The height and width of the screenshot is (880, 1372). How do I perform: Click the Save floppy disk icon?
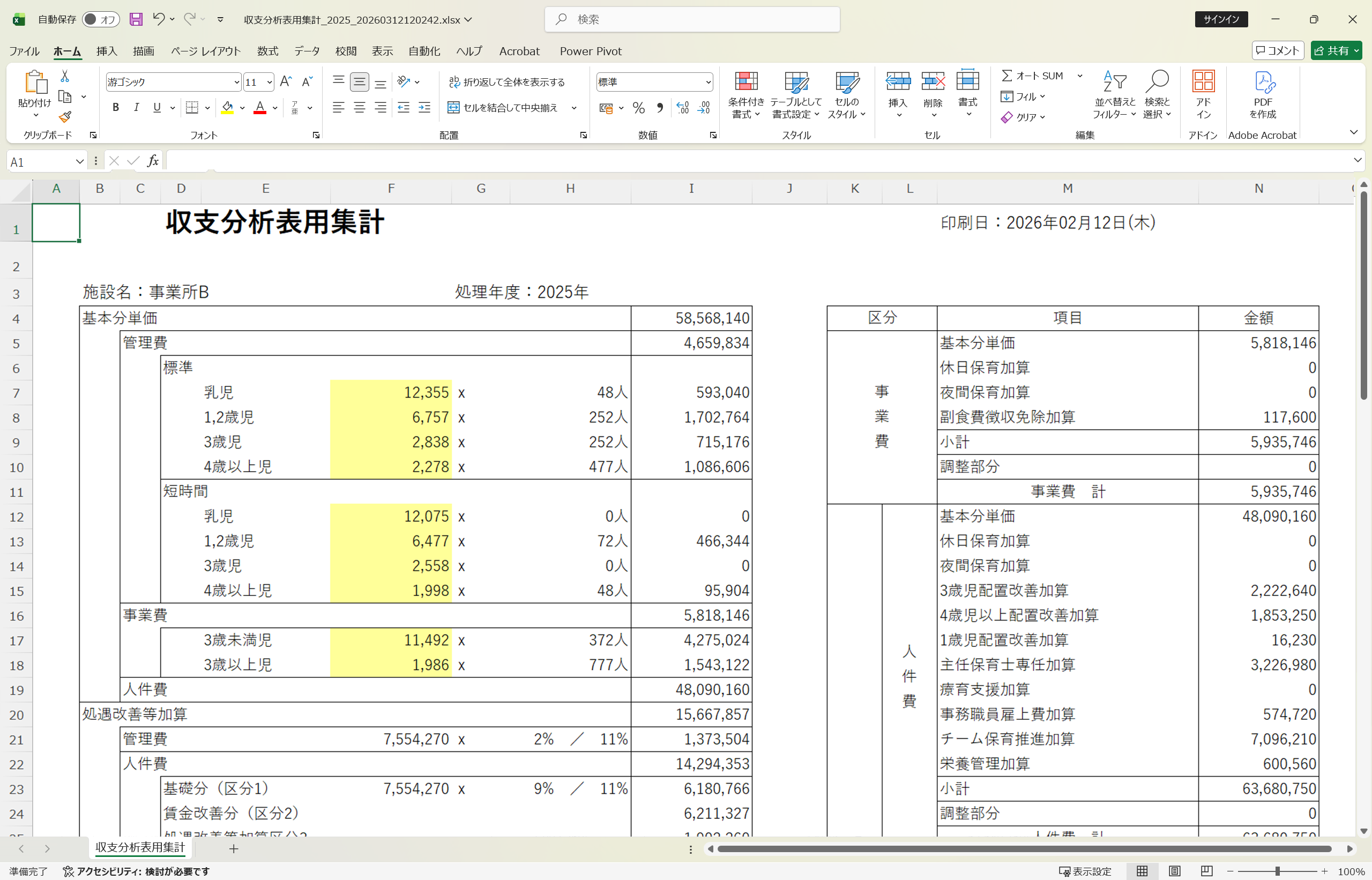[136, 19]
